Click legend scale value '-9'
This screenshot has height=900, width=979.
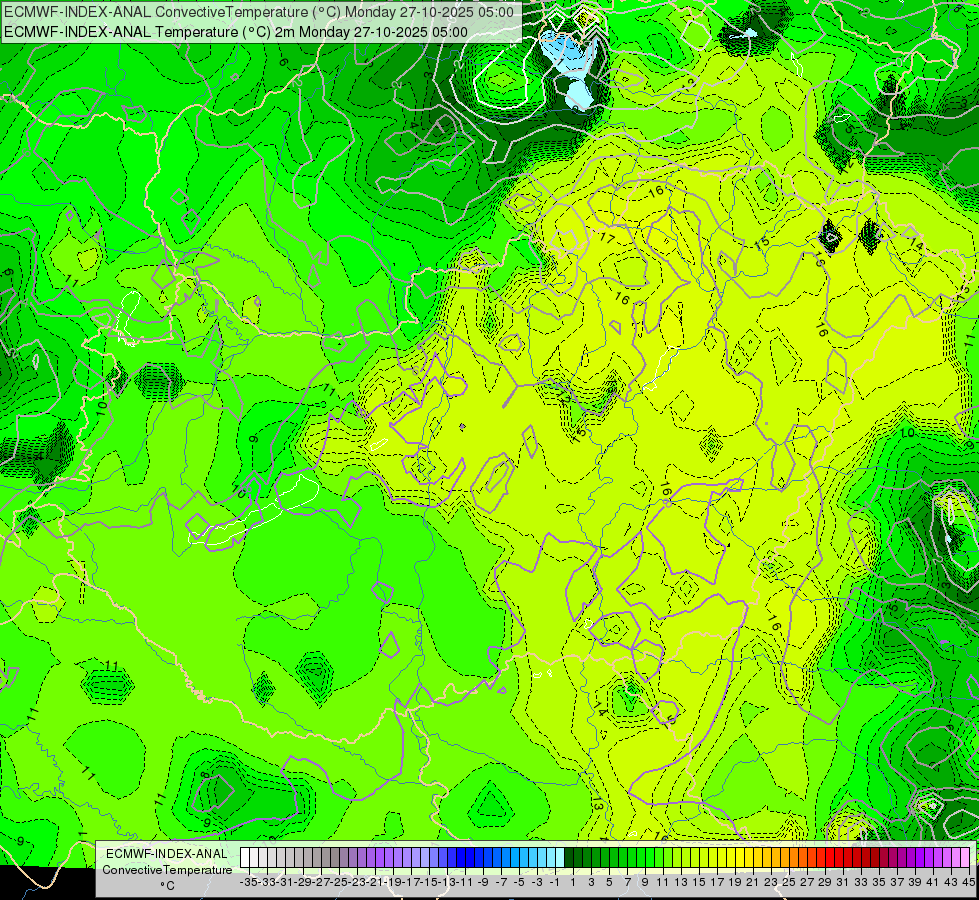tap(483, 882)
